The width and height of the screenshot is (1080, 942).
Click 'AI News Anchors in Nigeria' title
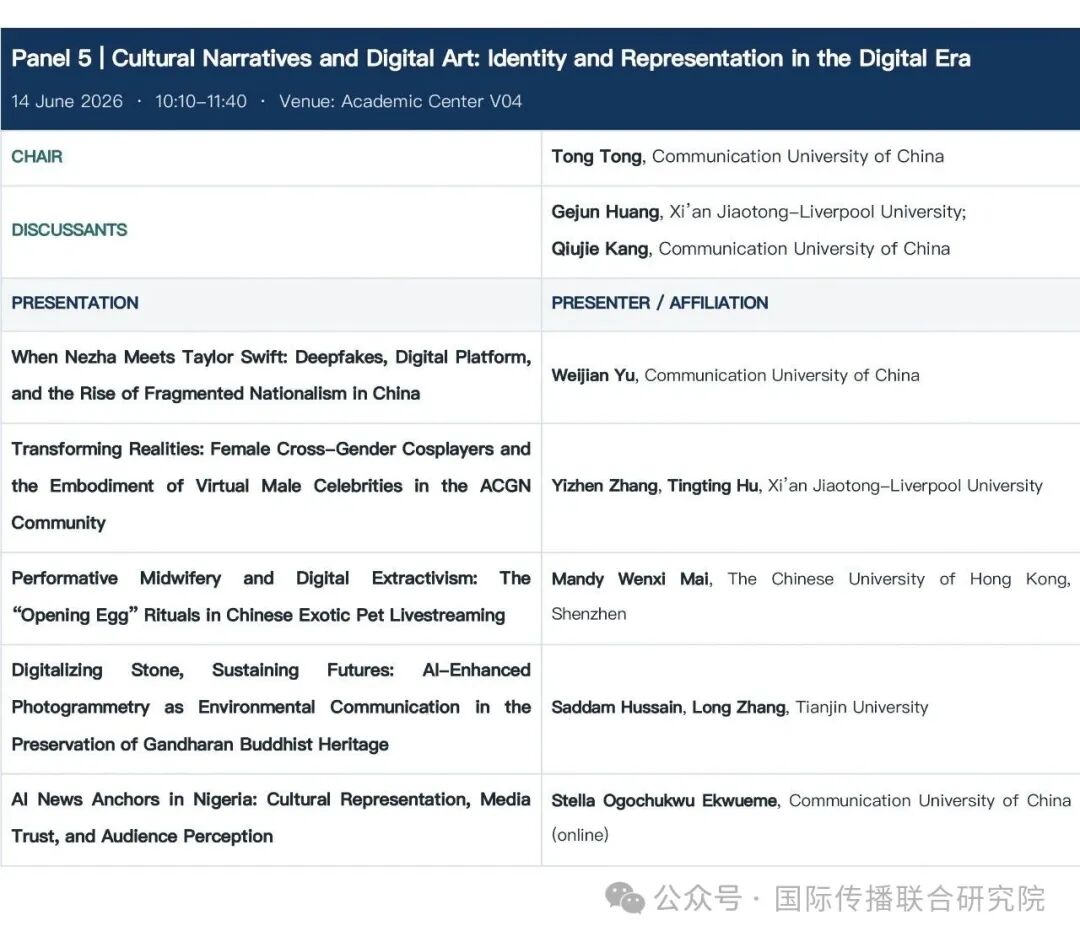pyautogui.click(x=271, y=817)
